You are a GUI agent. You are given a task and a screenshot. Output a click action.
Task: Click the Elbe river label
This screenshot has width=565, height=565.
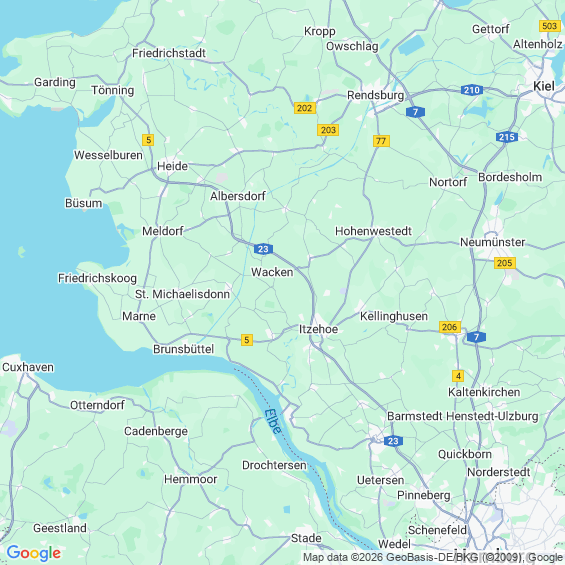(273, 422)
